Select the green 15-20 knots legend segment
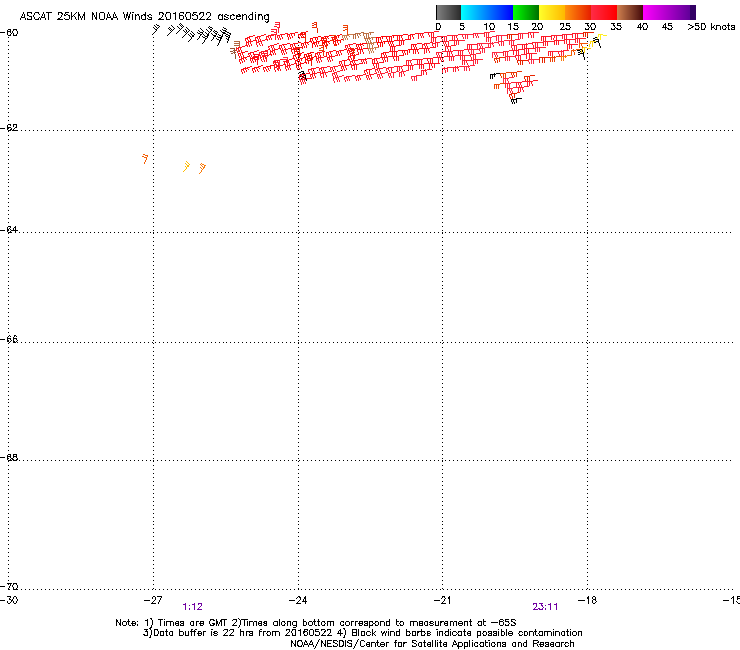Viewport: 740px width, 650px height. (526, 12)
